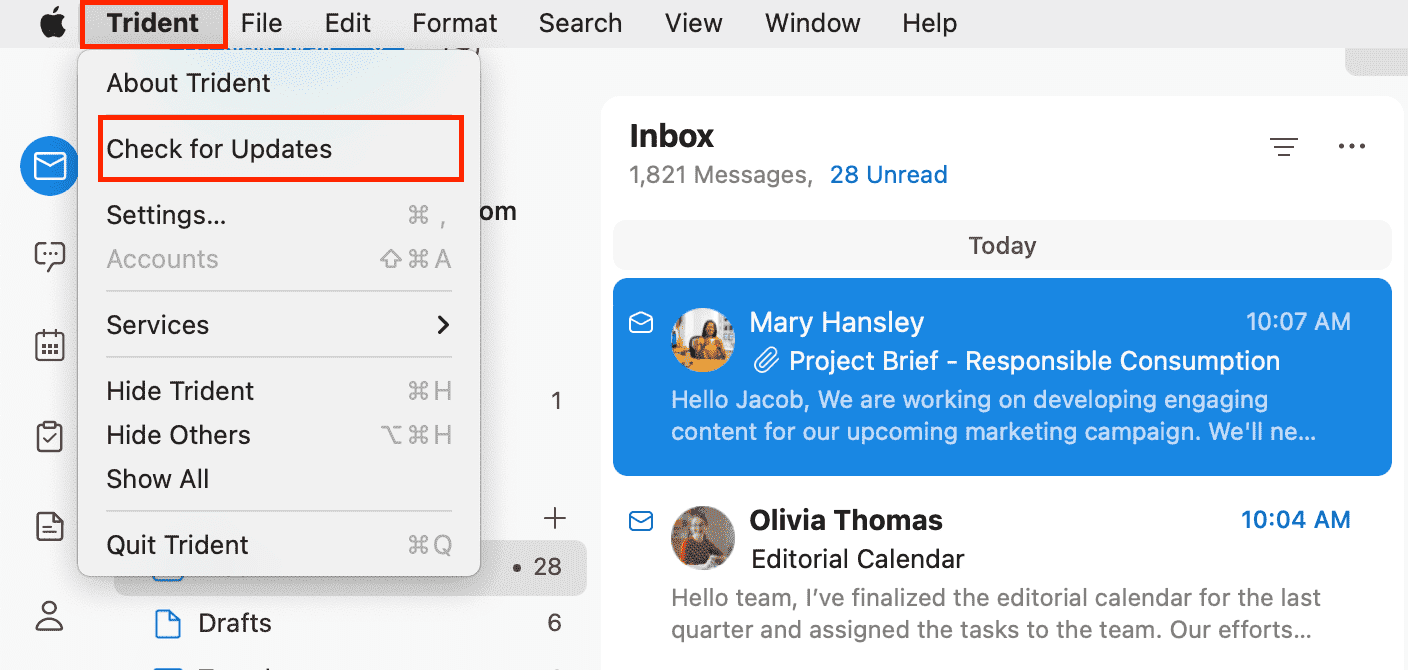Open the Contacts person icon in sidebar

tap(49, 615)
